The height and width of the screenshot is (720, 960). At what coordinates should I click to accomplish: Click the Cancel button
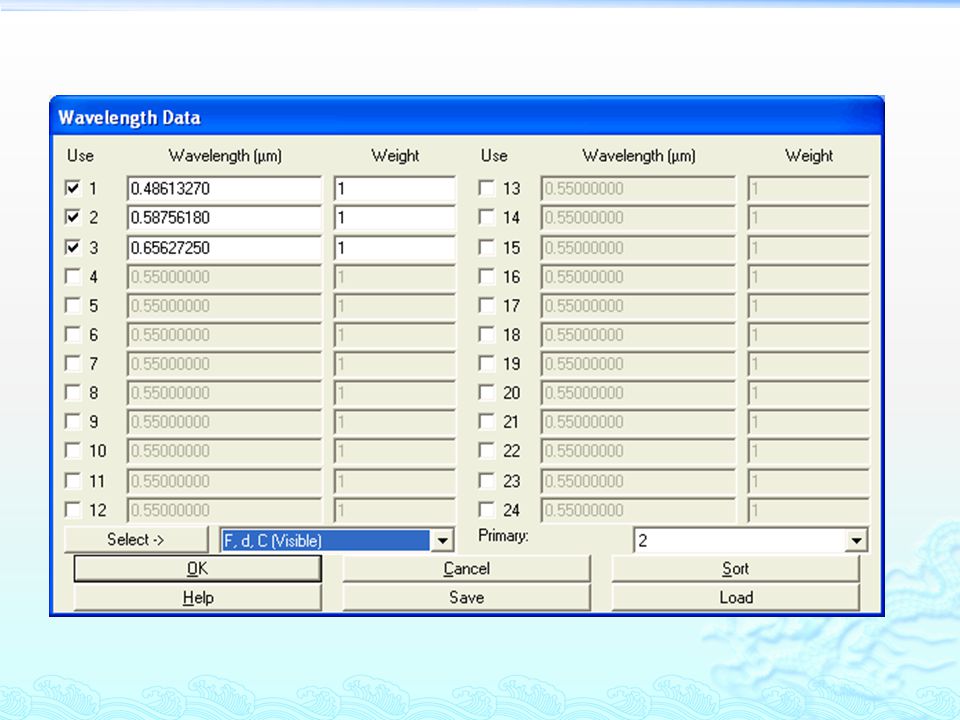point(467,569)
